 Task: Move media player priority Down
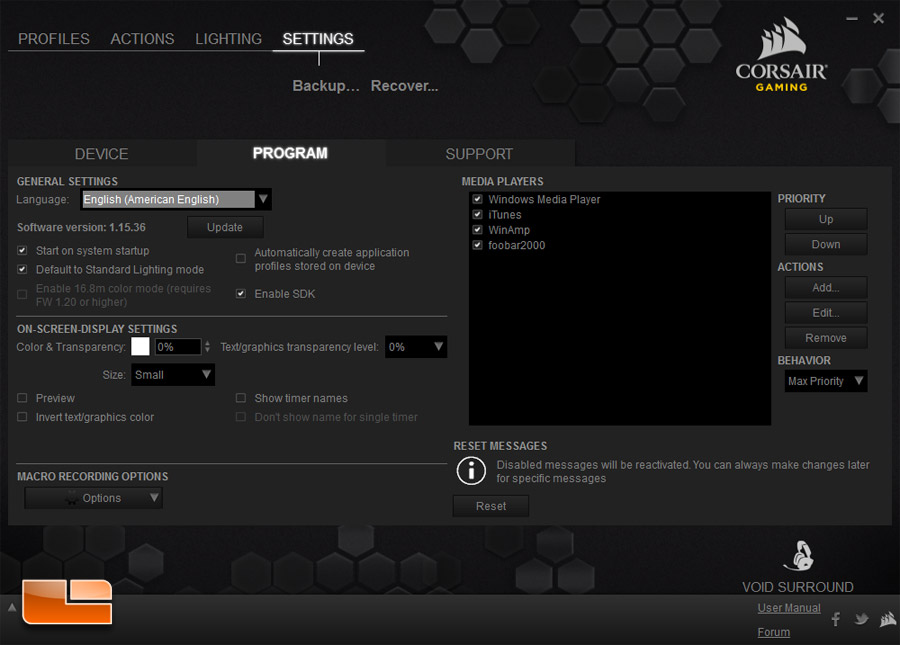coord(826,244)
